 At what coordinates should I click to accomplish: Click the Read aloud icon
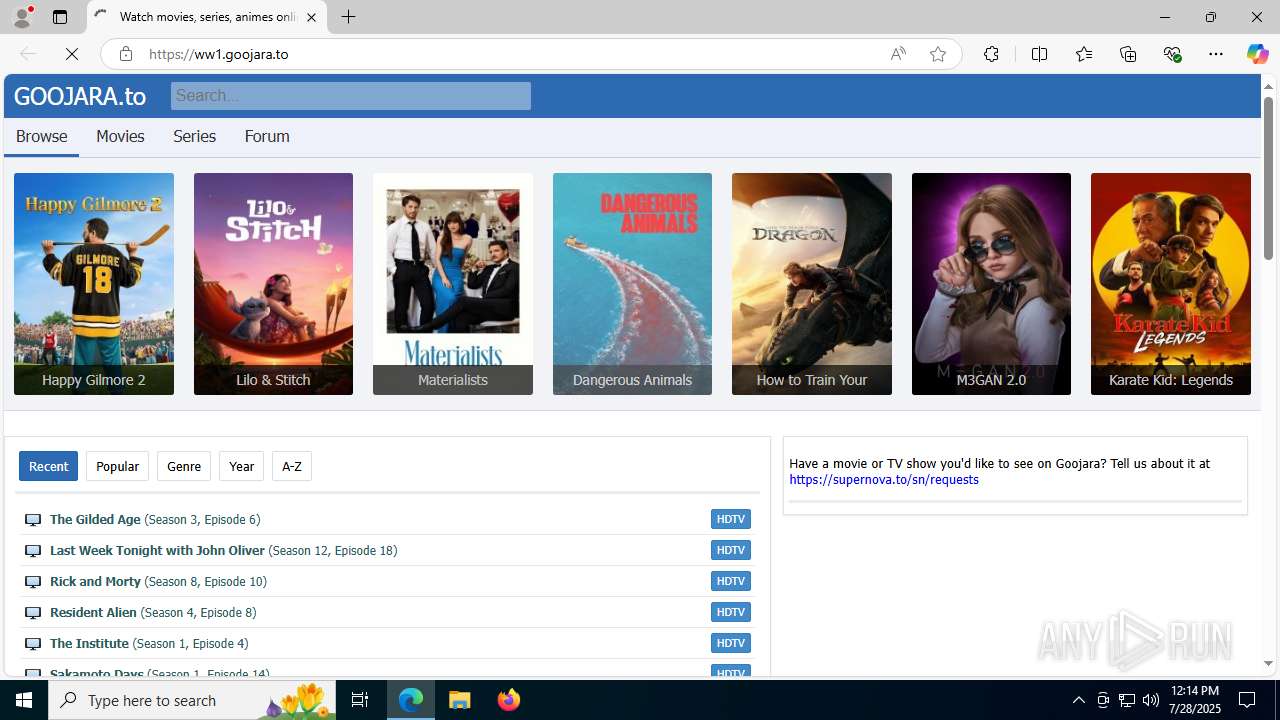click(x=898, y=54)
